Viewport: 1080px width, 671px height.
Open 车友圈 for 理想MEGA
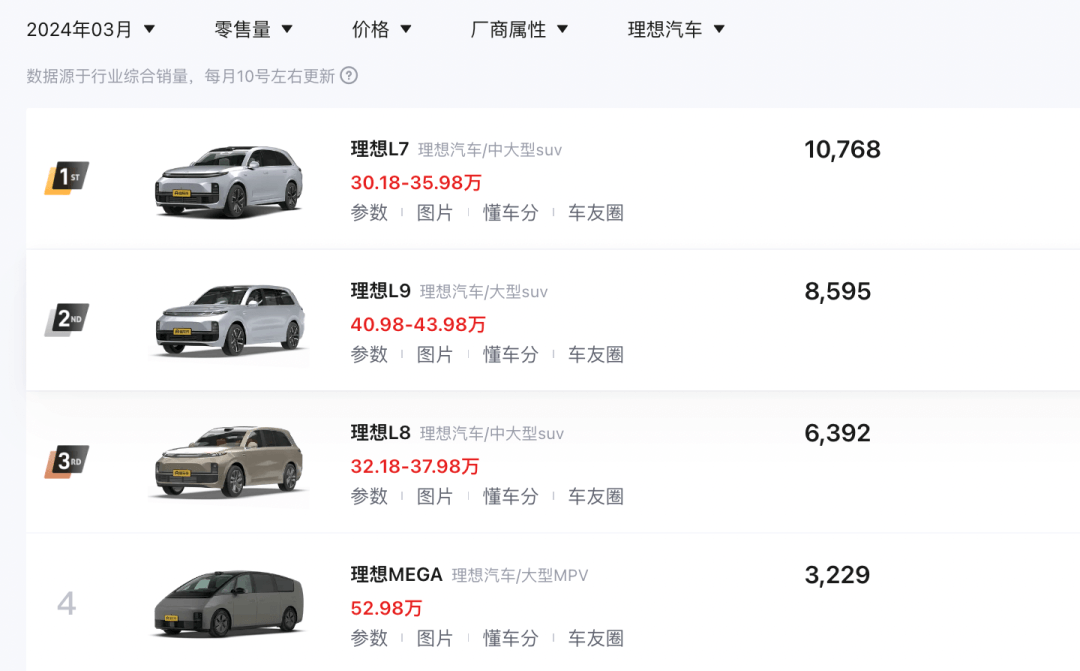596,639
